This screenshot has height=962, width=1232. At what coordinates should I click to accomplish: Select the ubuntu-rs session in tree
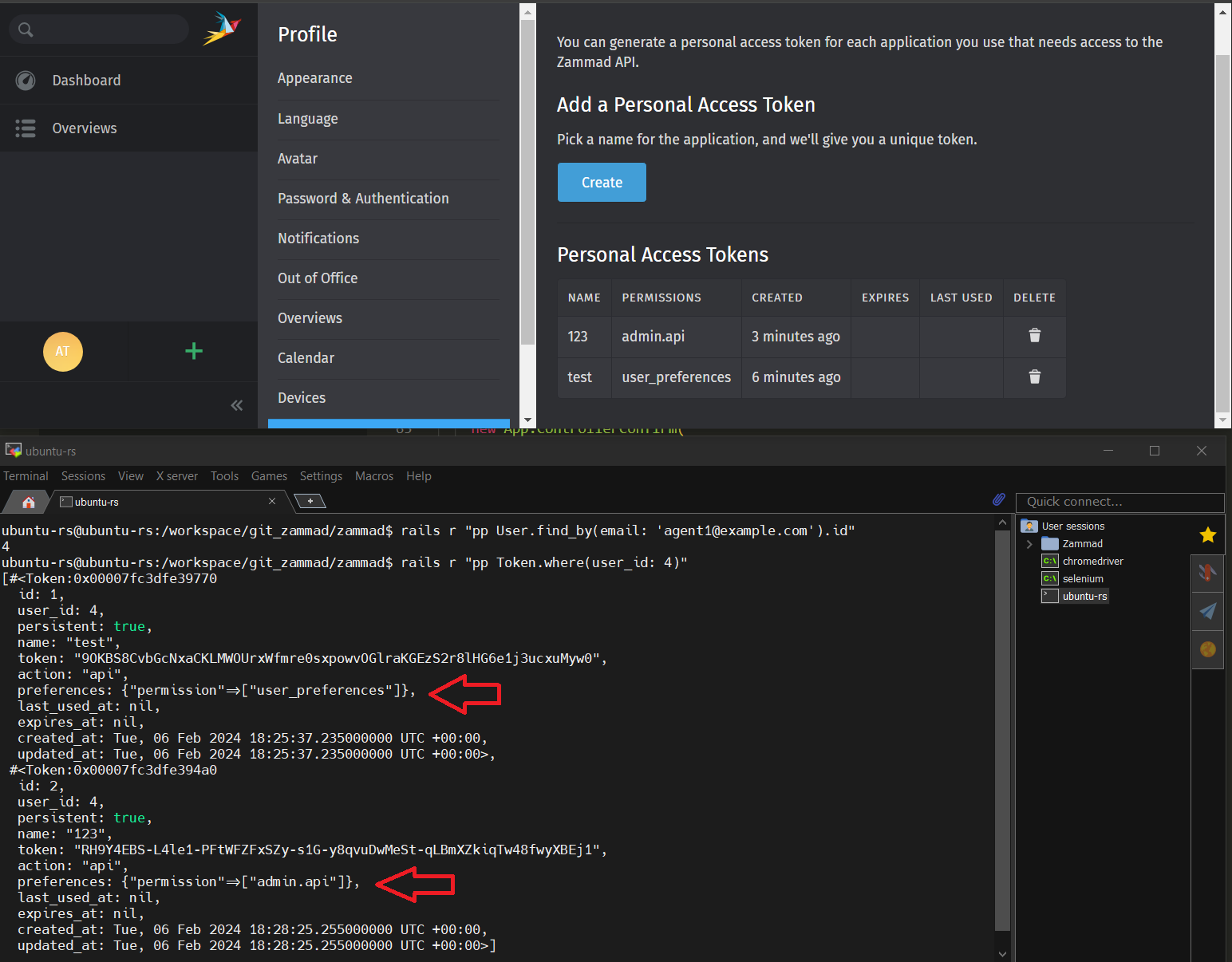coord(1084,597)
